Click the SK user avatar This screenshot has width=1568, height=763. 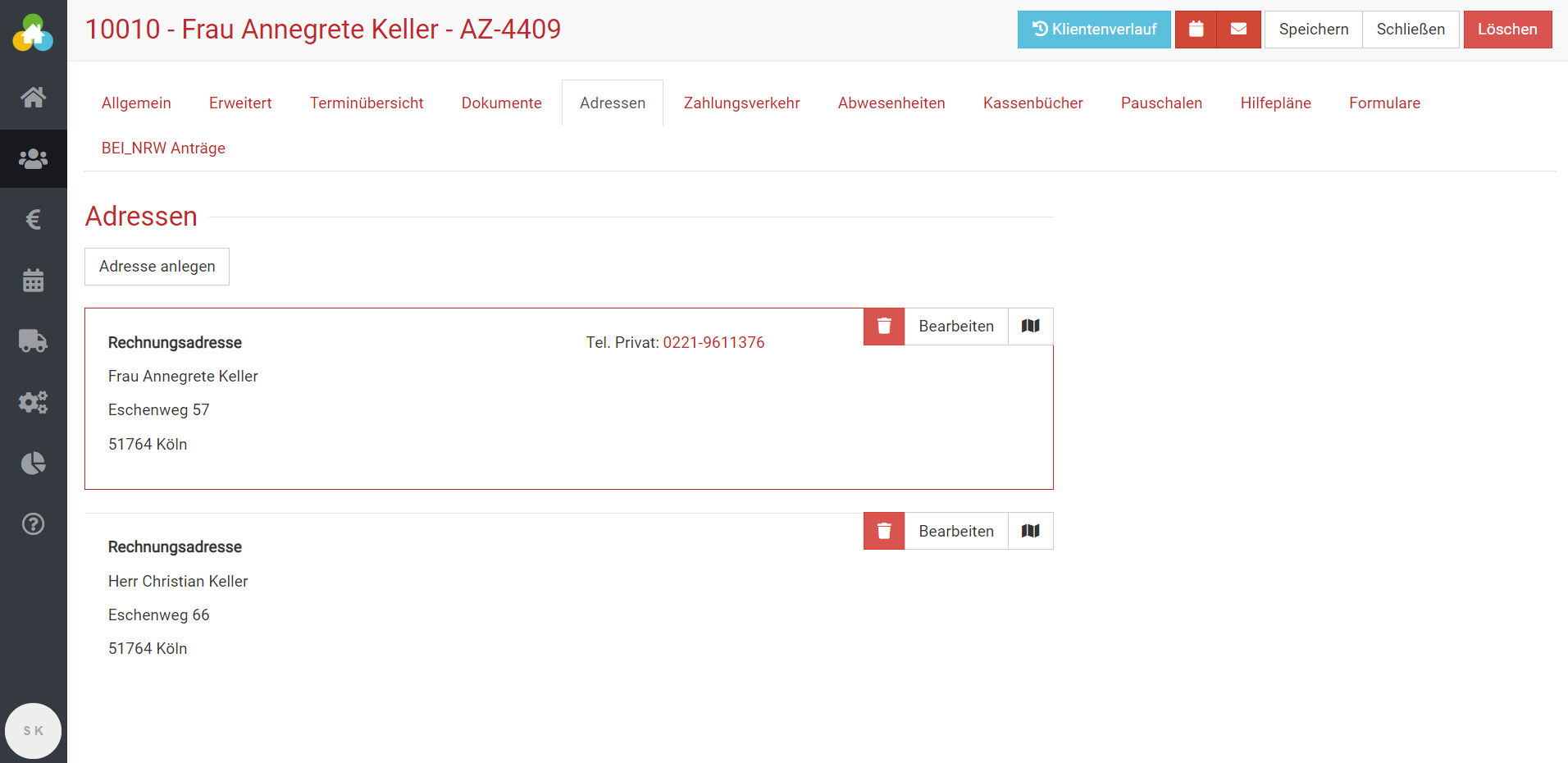coord(33,730)
